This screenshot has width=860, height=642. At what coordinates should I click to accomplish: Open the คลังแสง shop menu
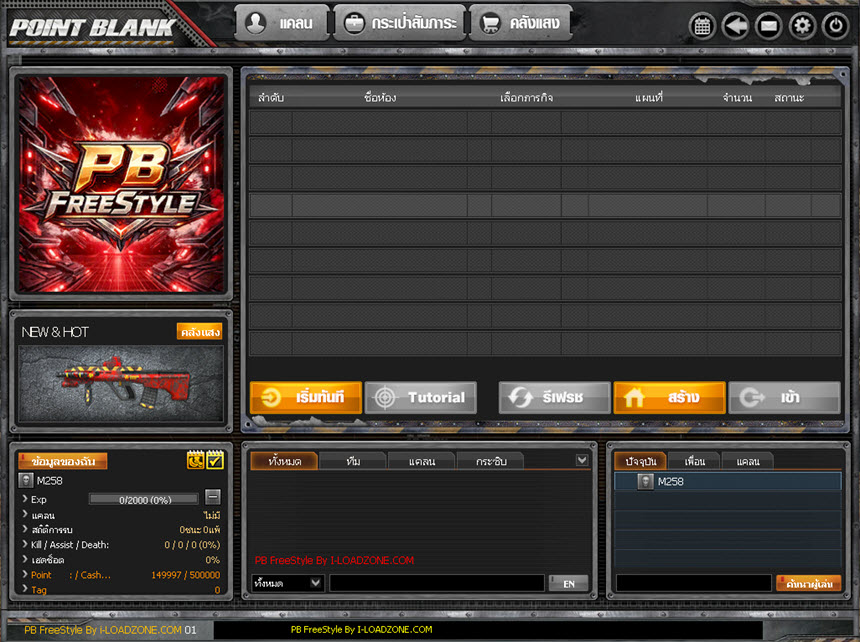point(520,23)
